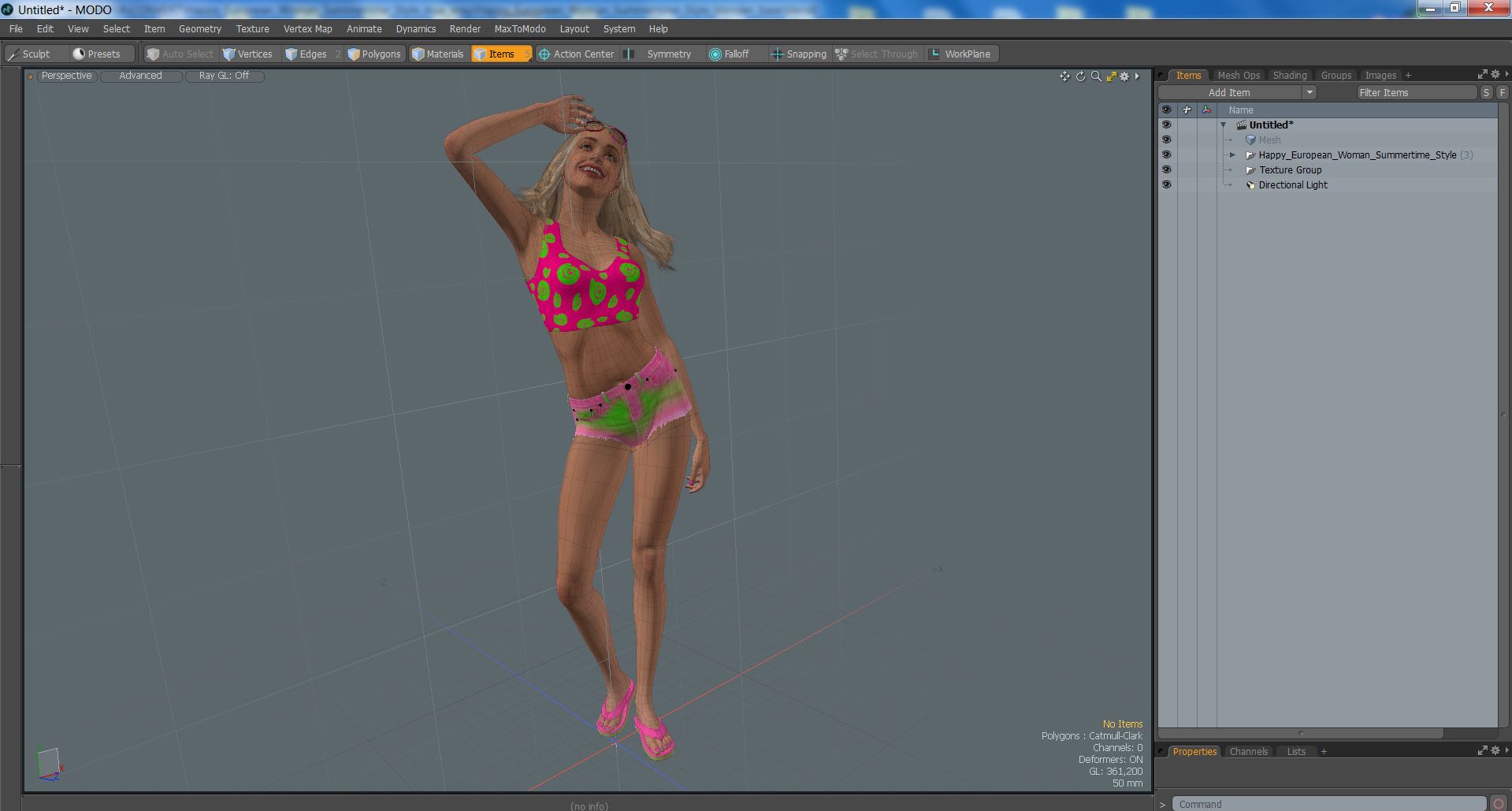The height and width of the screenshot is (811, 1512).
Task: Click the Add Item button
Action: point(1229,93)
